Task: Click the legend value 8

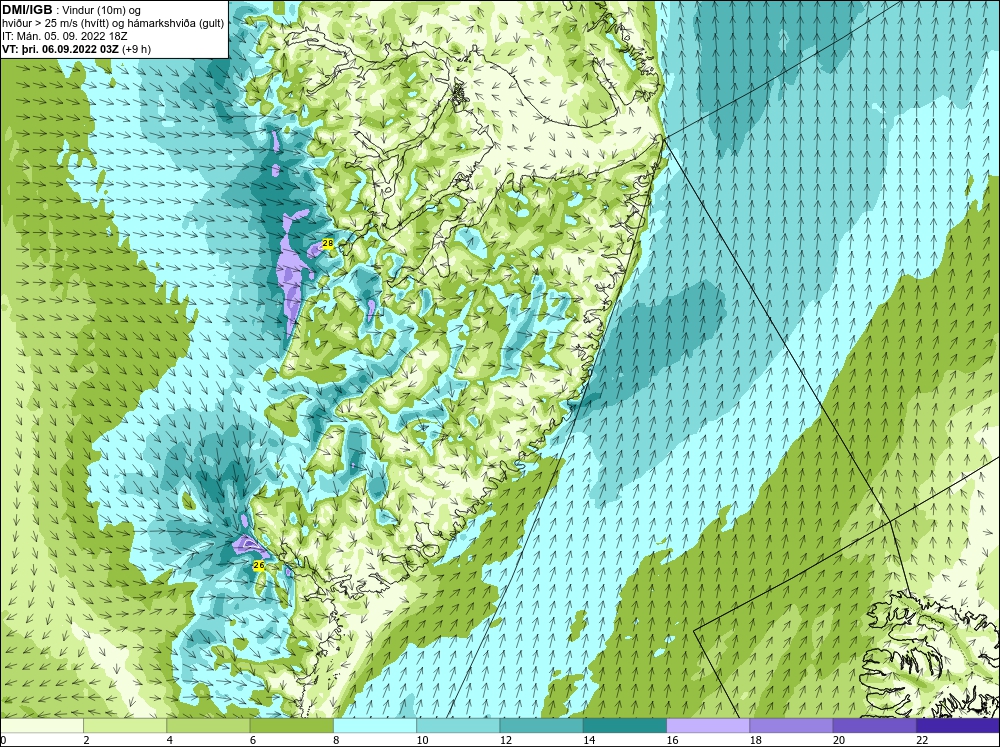Action: [336, 740]
